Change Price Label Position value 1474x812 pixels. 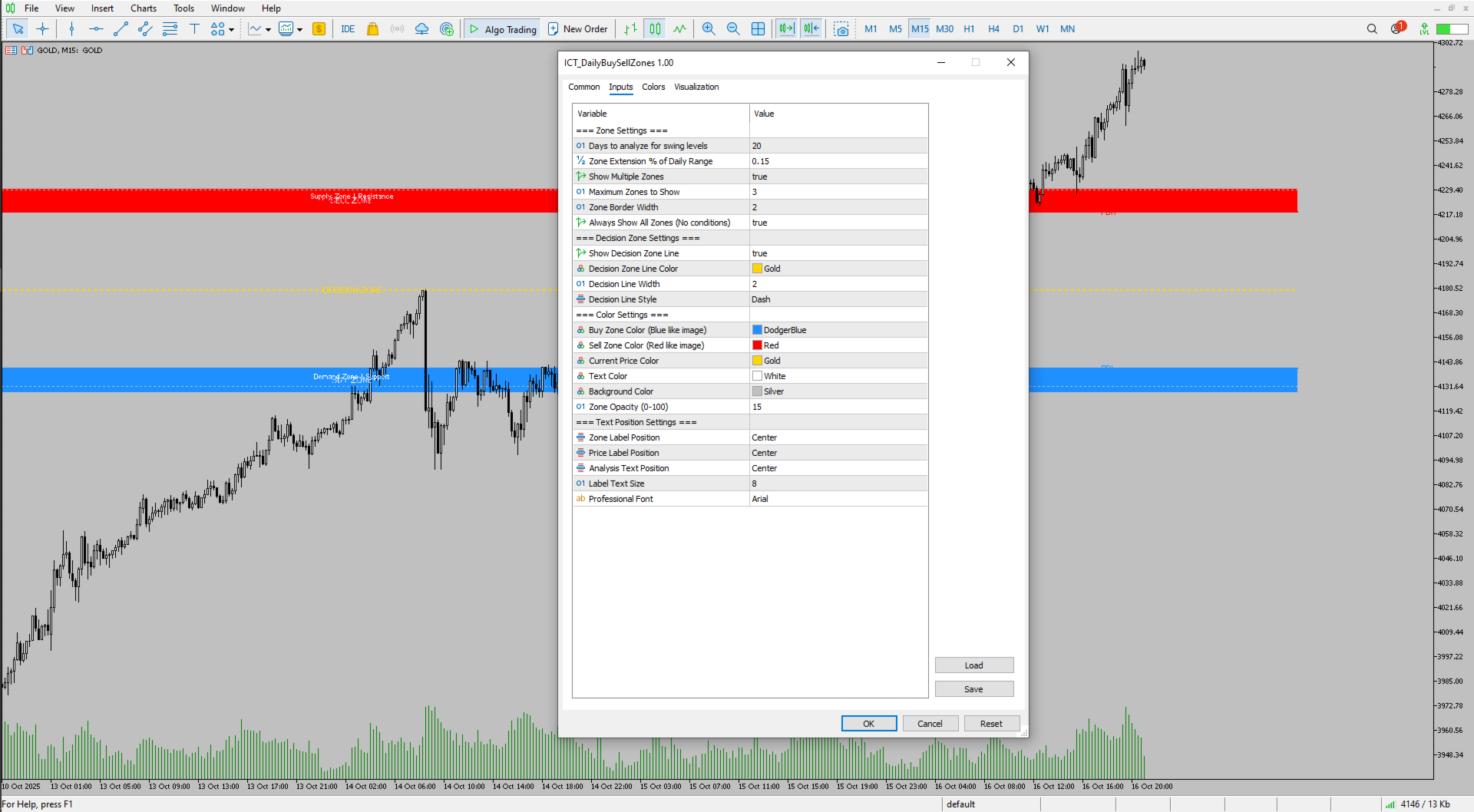838,453
